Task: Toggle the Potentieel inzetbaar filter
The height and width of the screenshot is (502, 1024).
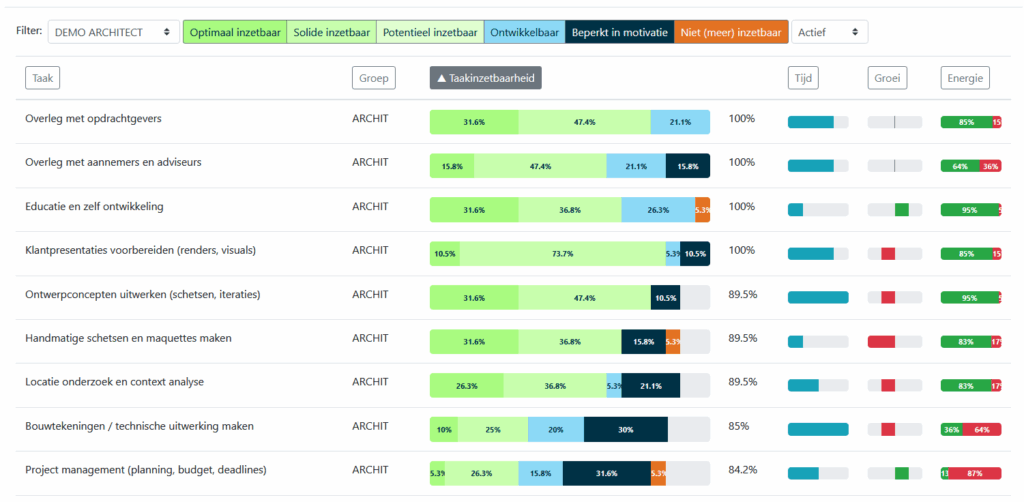Action: coord(430,32)
